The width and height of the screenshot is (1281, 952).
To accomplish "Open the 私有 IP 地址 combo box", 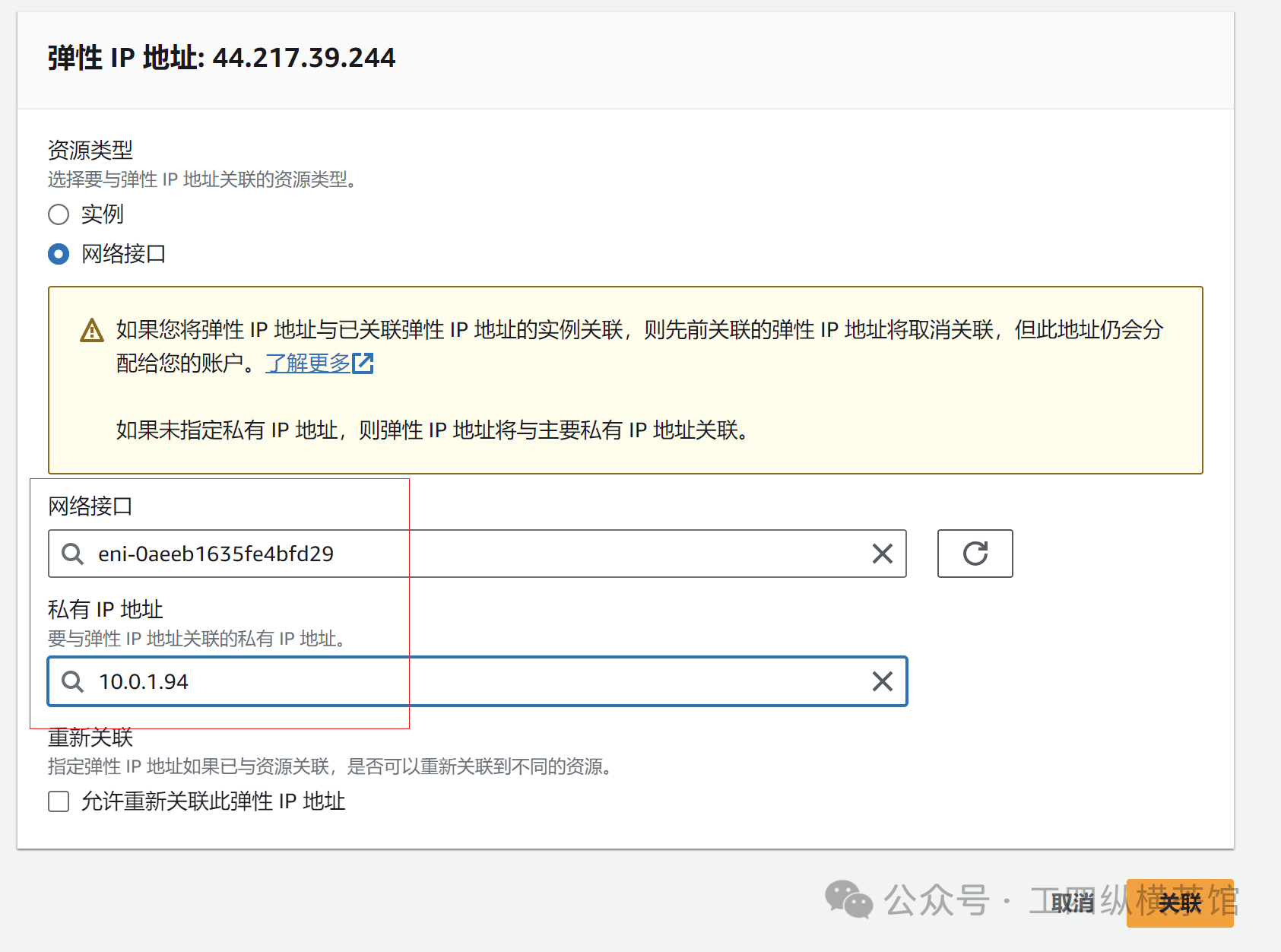I will tap(471, 681).
